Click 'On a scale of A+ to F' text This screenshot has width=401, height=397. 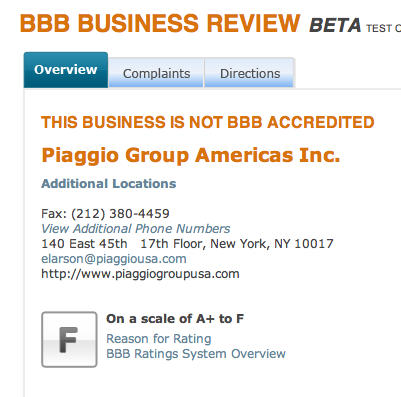click(x=175, y=319)
